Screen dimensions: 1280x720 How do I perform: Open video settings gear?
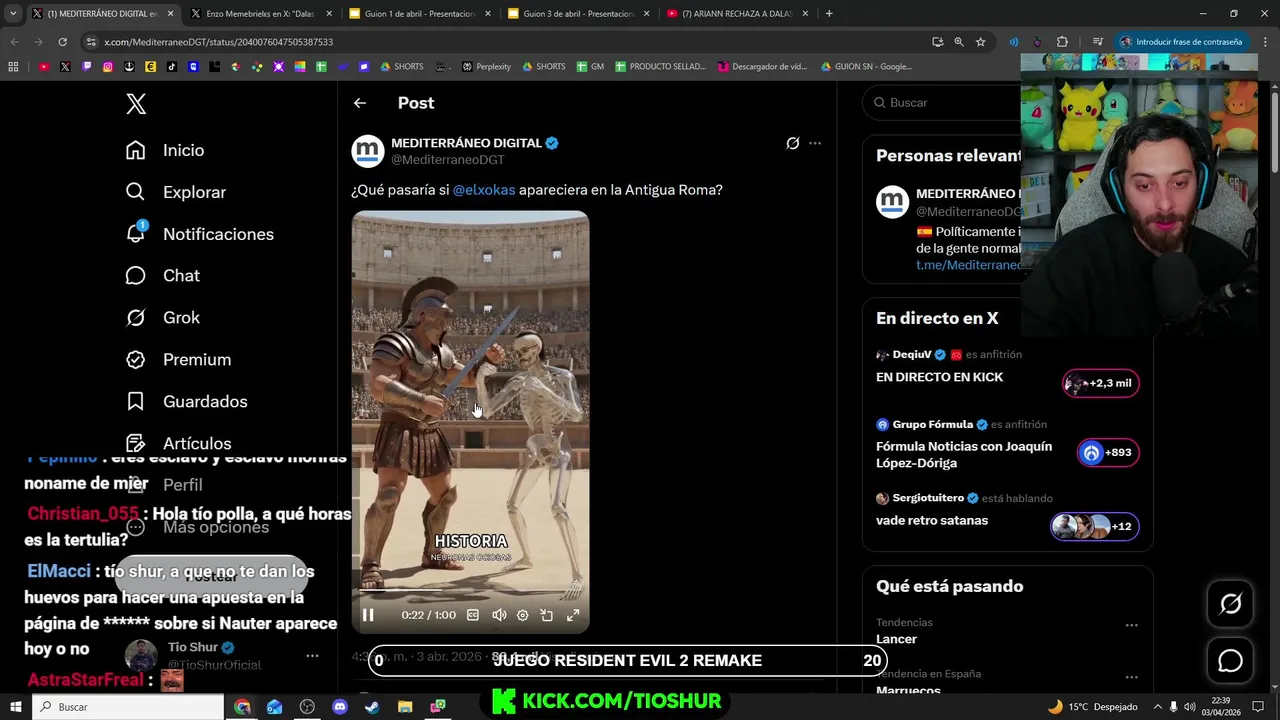click(522, 615)
